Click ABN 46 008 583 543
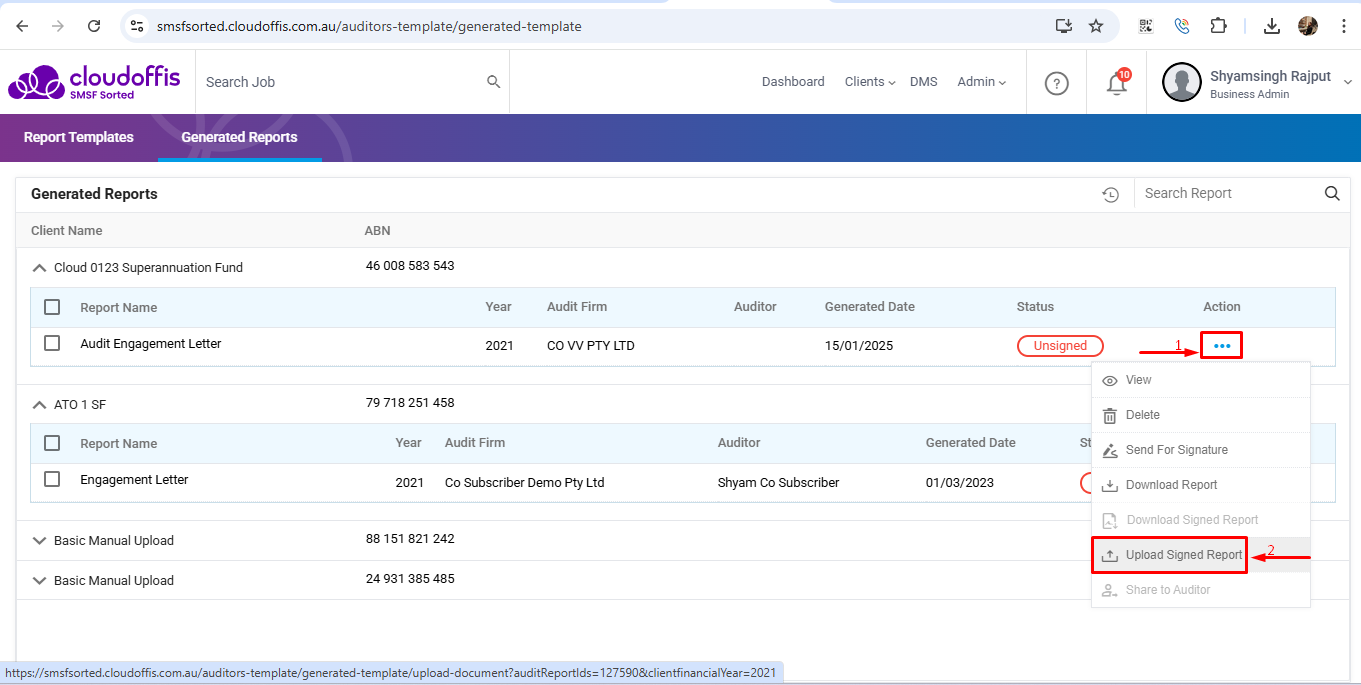 tap(410, 266)
